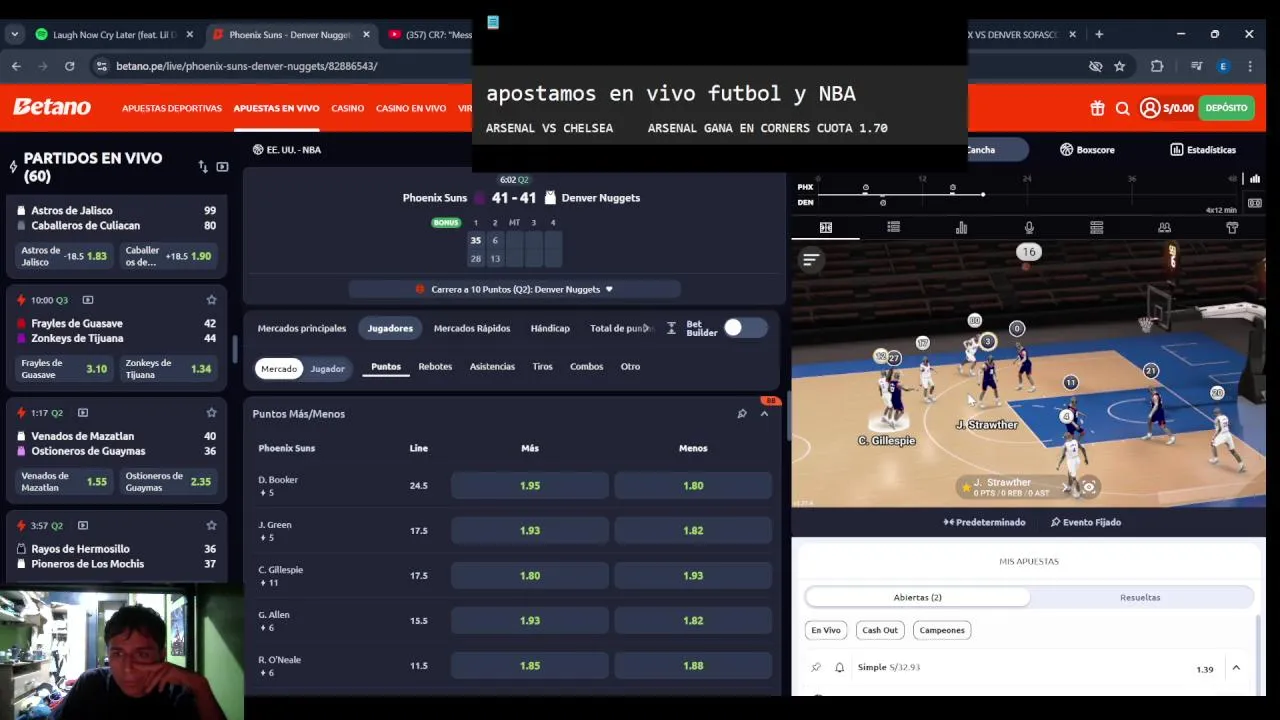Open the bar chart stats icon in tracker
This screenshot has height=720, width=1280.
pyautogui.click(x=961, y=228)
